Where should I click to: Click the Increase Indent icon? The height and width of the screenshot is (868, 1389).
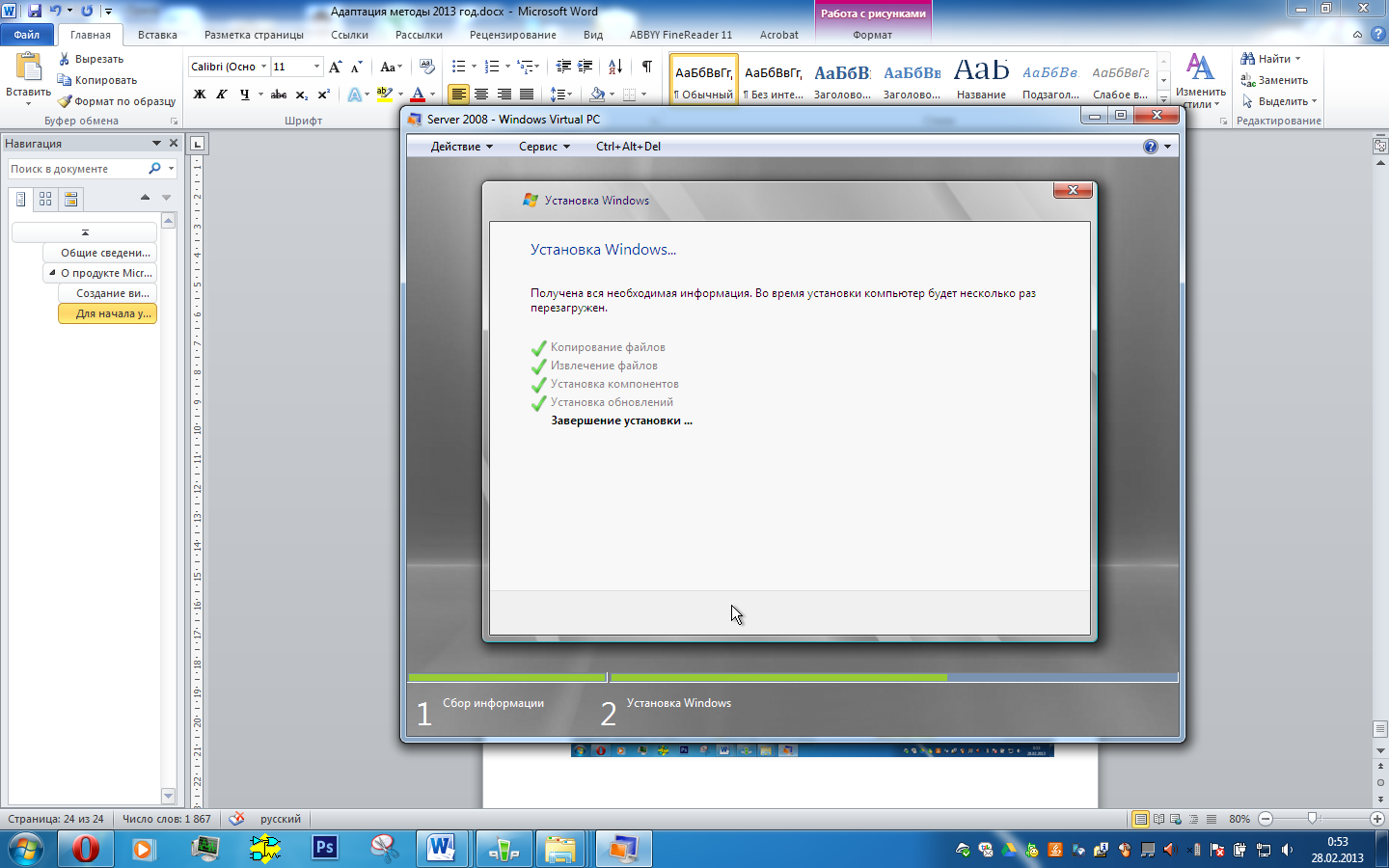[585, 67]
